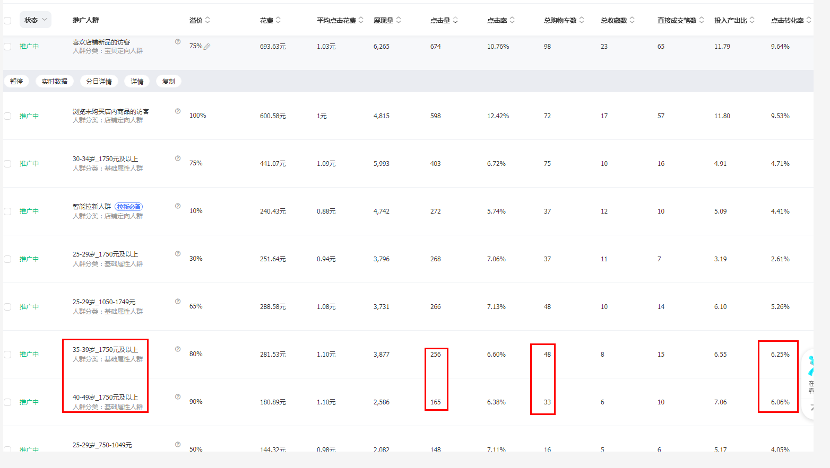Open help icon for 30-34岁_1750元及以上 row
Viewport: 830px width, 468px height.
pos(178,158)
